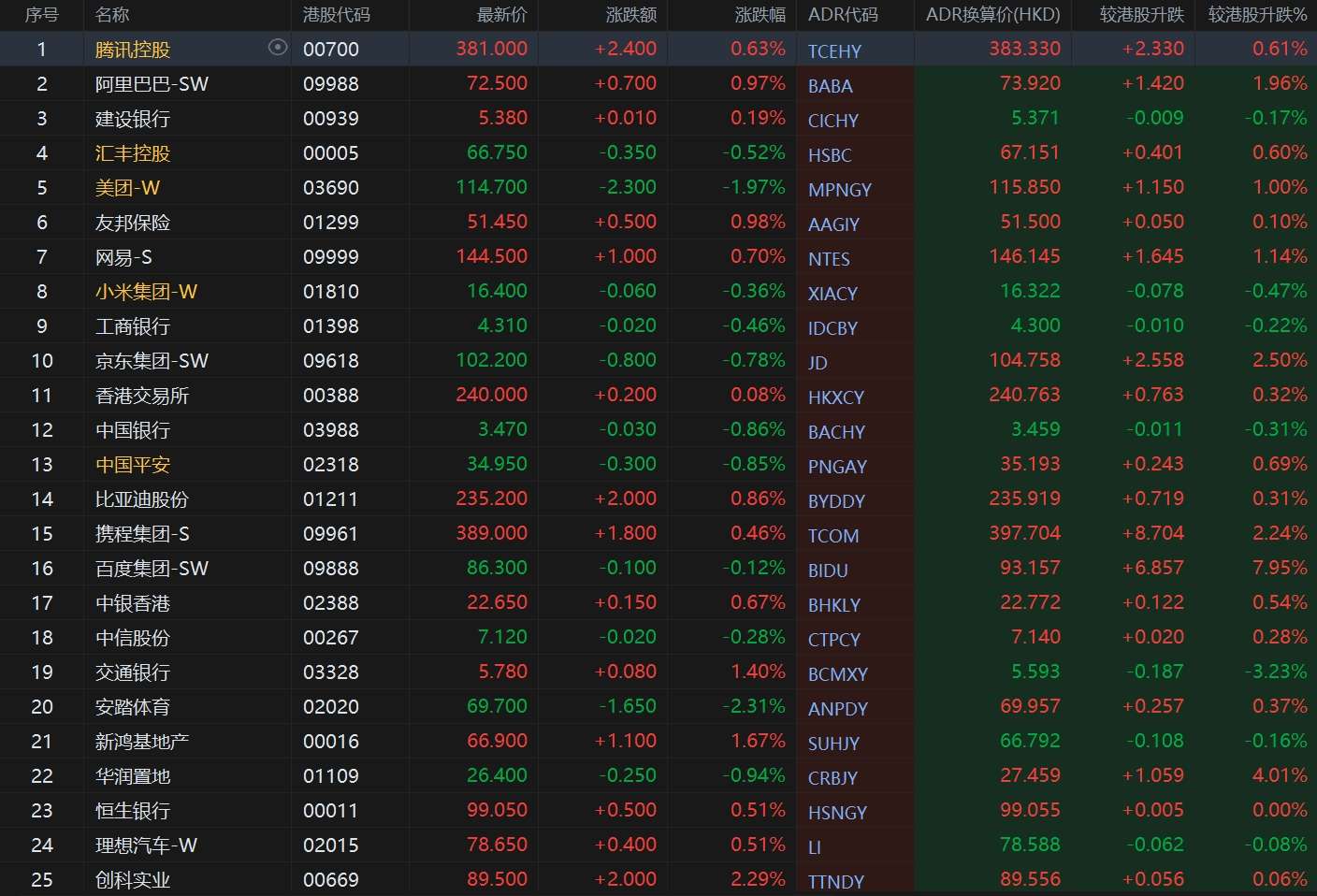This screenshot has height=896, width=1317.
Task: Click the 港股代码 column header
Action: pyautogui.click(x=336, y=15)
